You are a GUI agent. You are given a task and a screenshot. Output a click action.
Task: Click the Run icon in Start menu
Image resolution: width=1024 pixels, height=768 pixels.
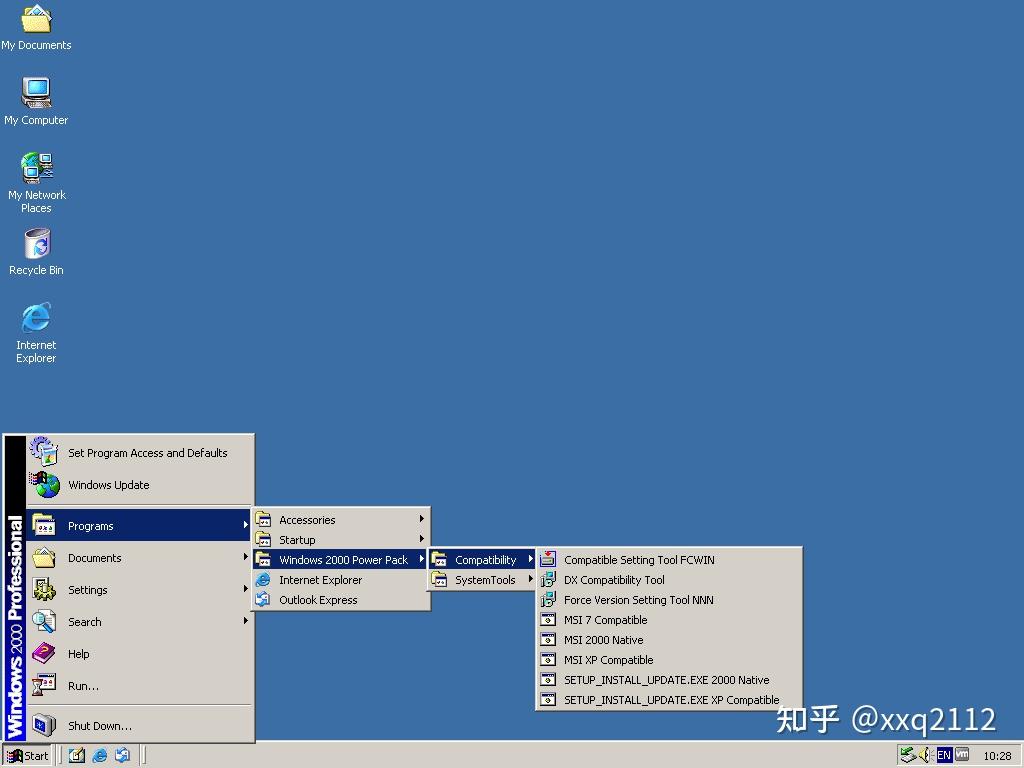[x=44, y=685]
